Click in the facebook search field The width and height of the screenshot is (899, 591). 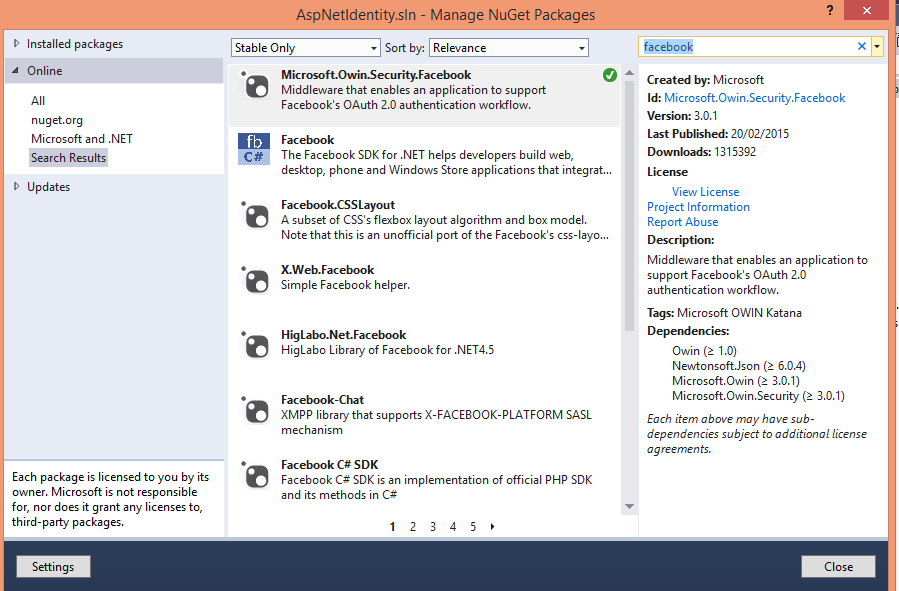pos(745,47)
